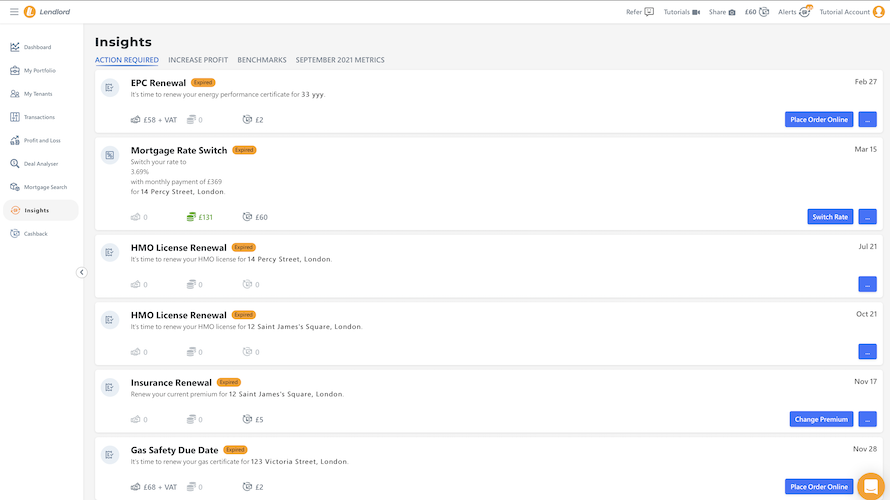
Task: Click the £131 savings on Mortgage Rate Switch
Action: pos(200,217)
